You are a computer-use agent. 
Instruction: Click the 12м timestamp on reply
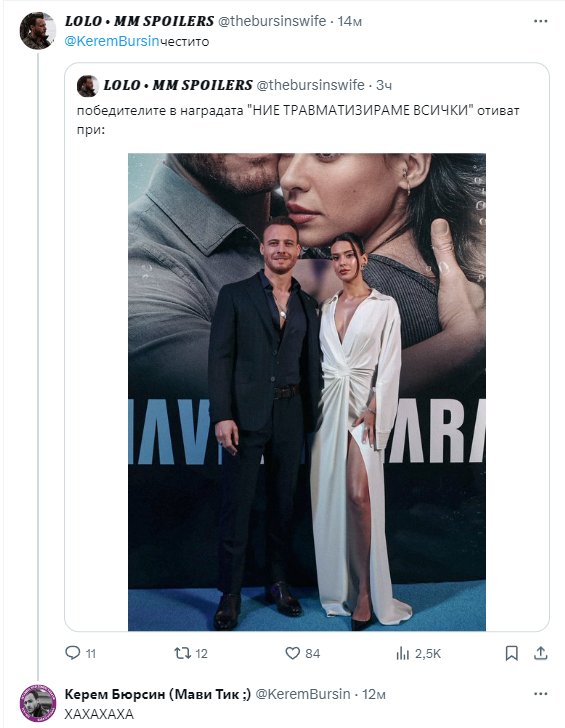(x=373, y=694)
